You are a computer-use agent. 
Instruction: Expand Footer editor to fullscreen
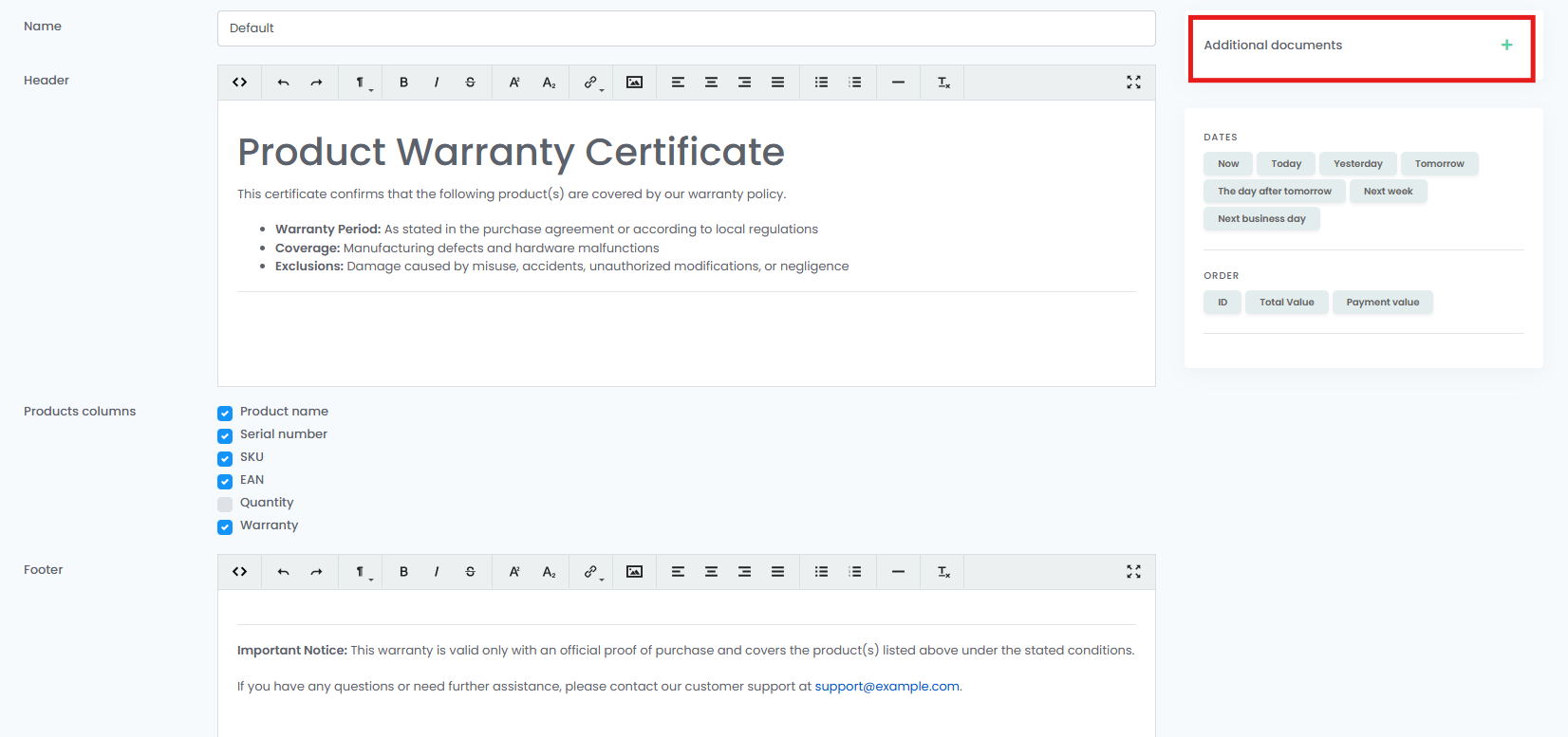click(x=1133, y=572)
